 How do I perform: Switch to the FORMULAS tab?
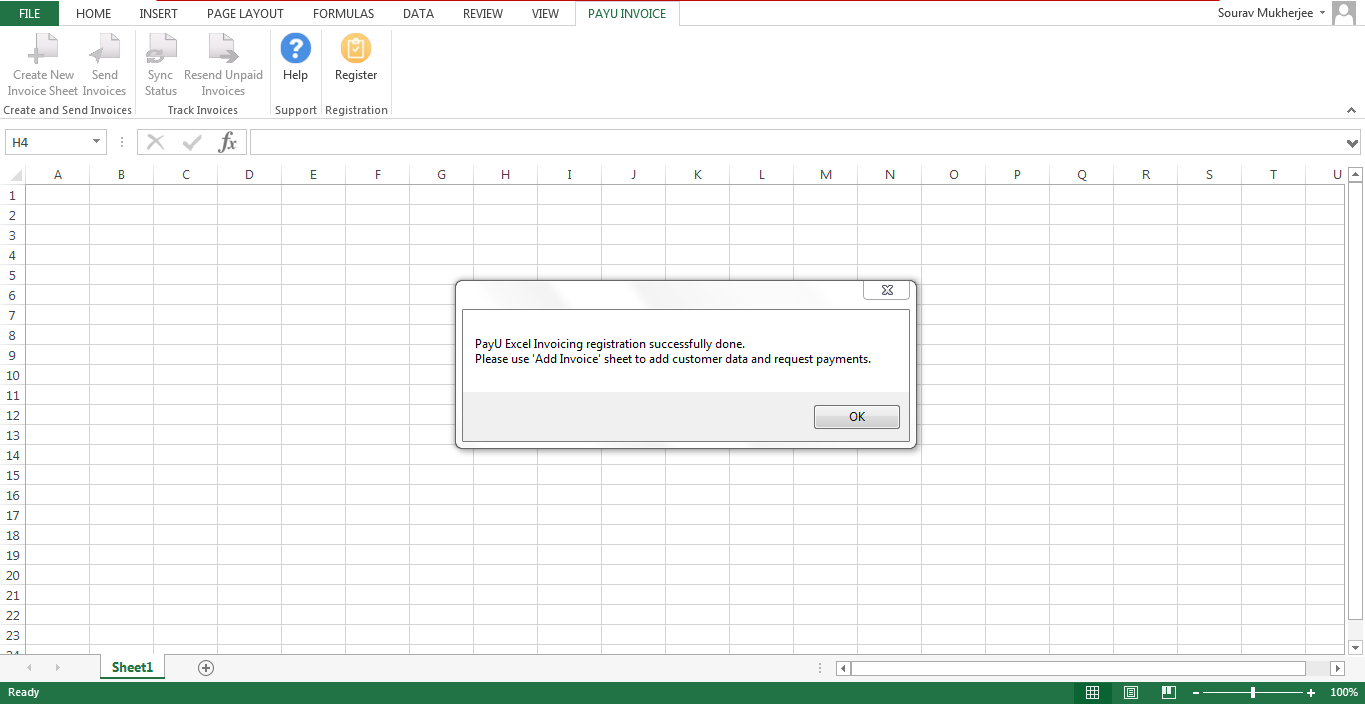click(343, 13)
